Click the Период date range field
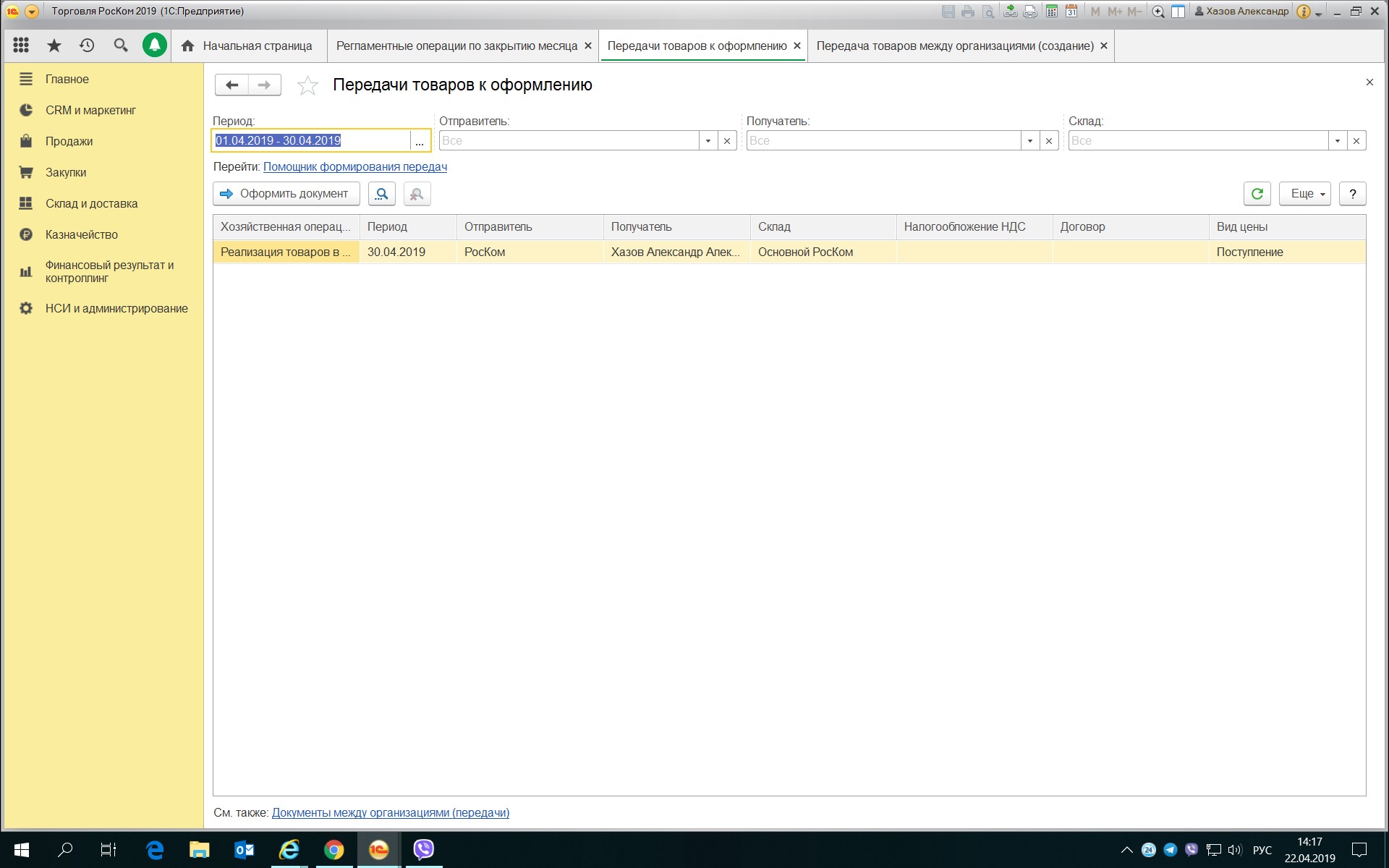This screenshot has height=868, width=1389. click(x=311, y=141)
